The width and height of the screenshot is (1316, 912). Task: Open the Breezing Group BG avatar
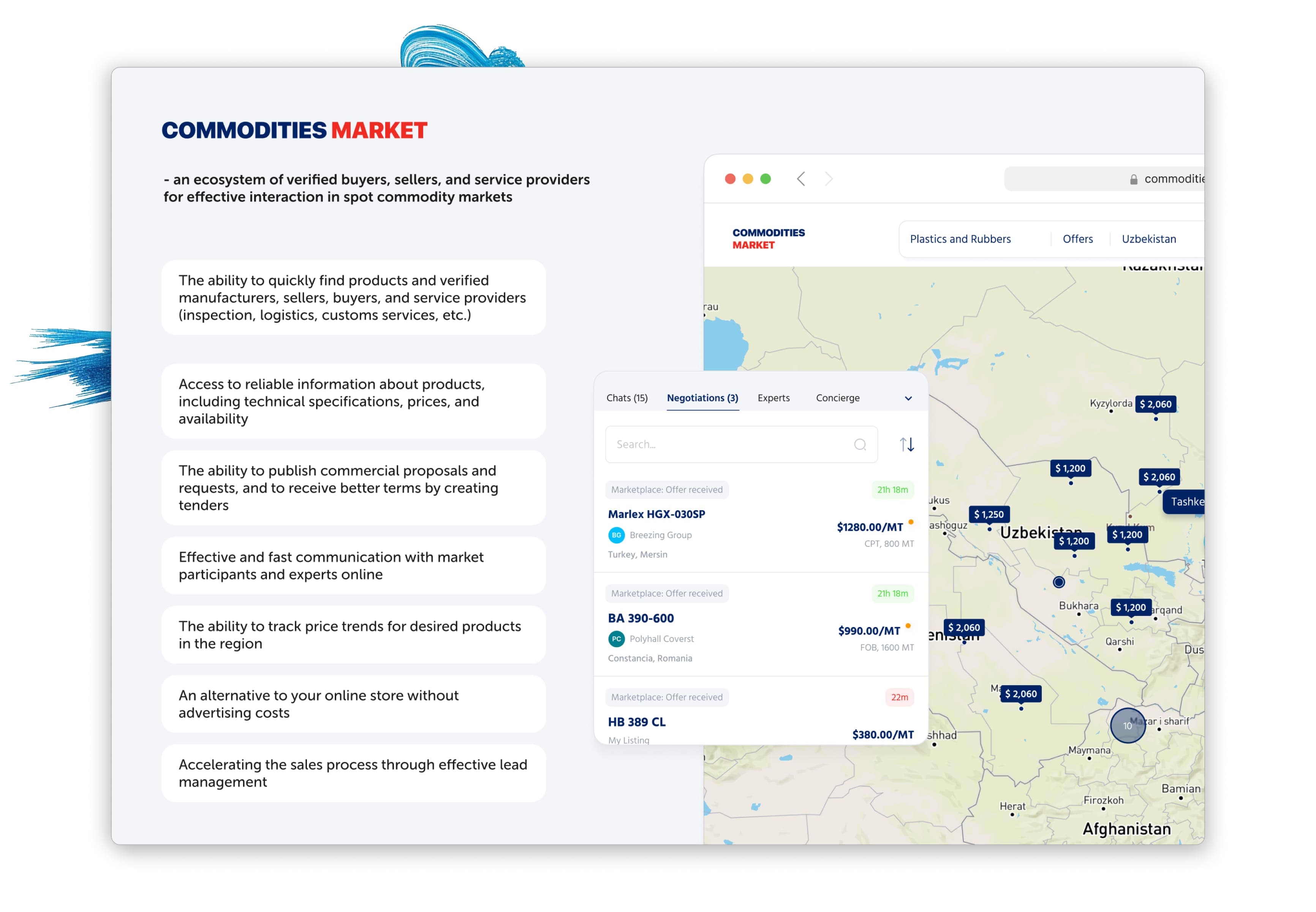tap(616, 535)
